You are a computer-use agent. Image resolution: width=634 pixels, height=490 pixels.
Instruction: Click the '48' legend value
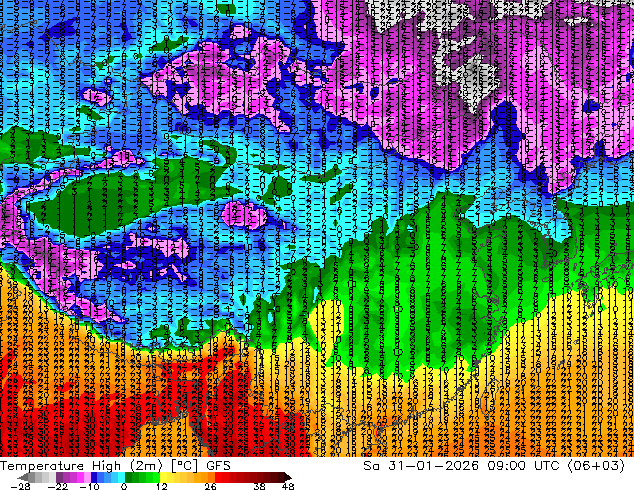[288, 486]
